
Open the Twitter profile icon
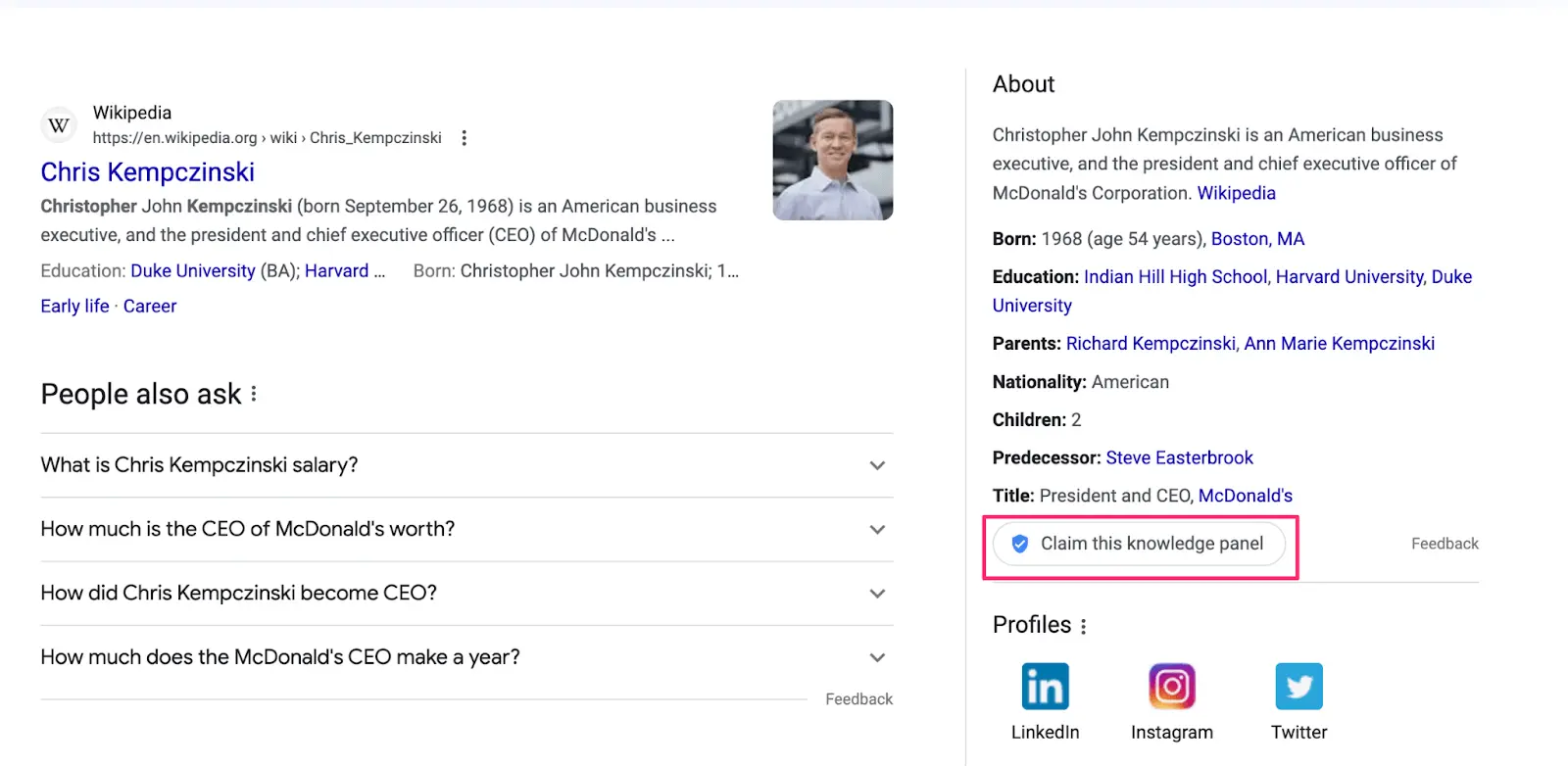click(1298, 686)
